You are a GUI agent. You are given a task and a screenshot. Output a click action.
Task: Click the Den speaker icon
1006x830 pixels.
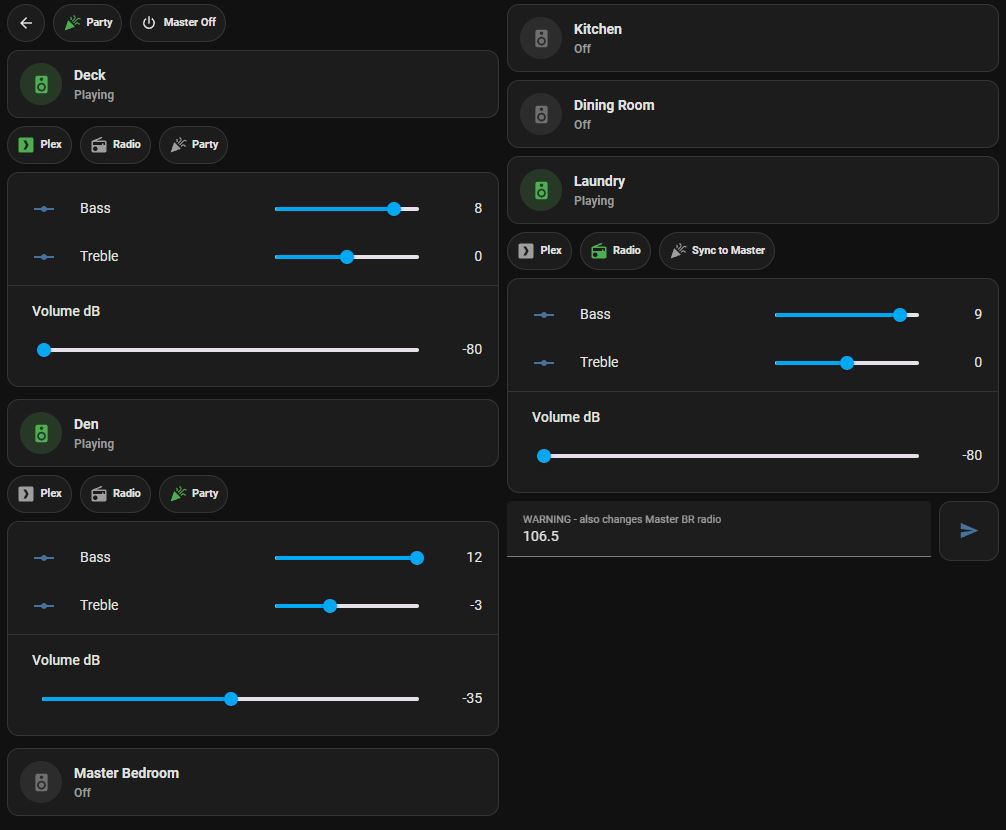[x=41, y=434]
